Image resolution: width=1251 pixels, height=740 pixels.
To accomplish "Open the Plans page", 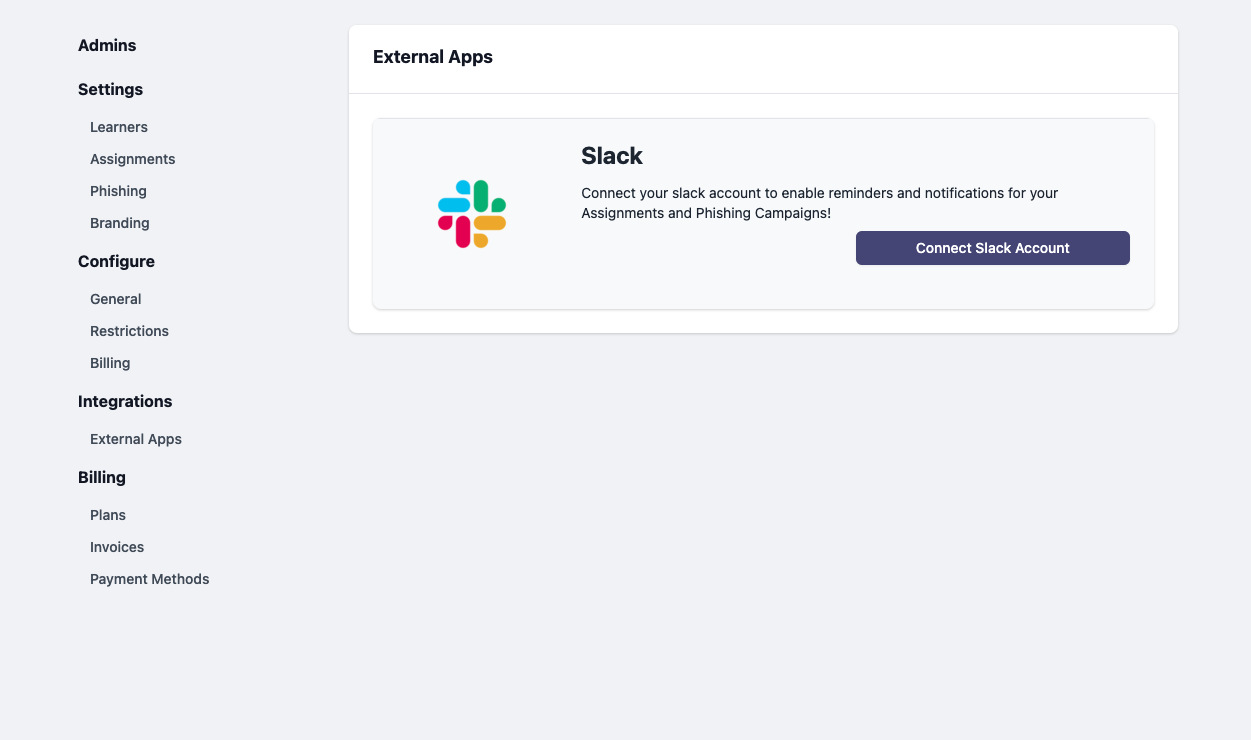I will pyautogui.click(x=108, y=515).
